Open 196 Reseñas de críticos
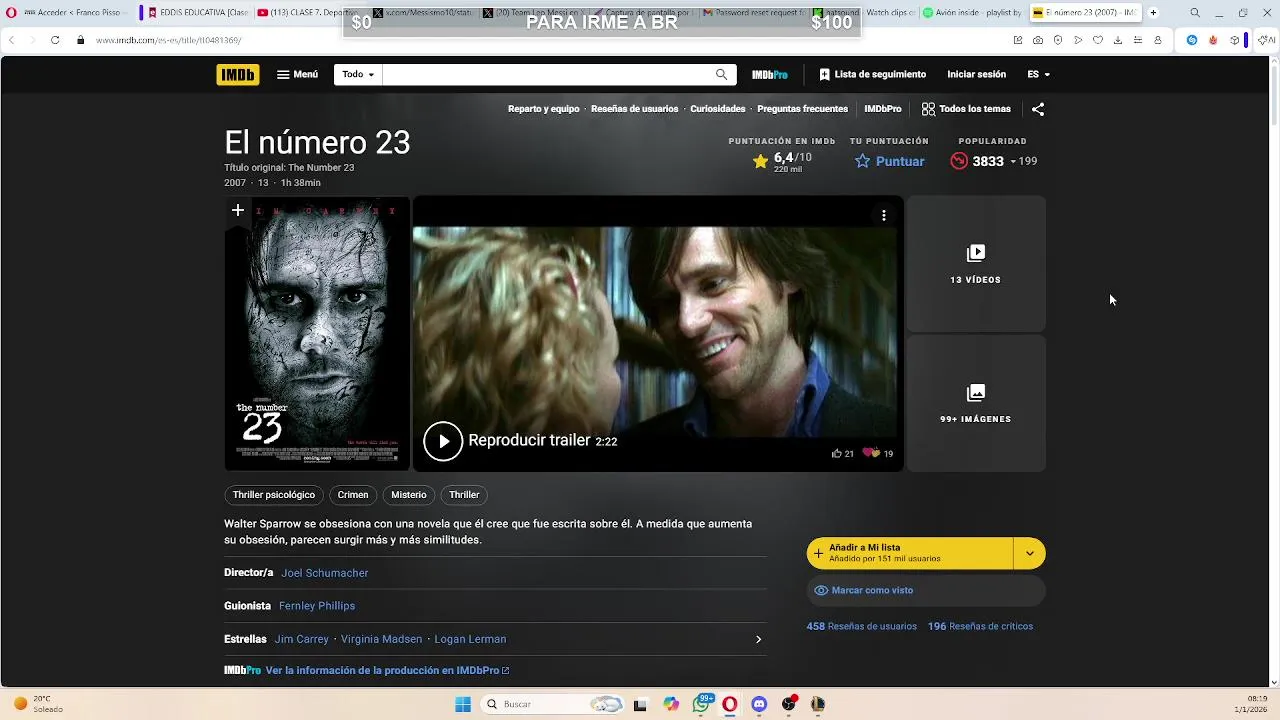This screenshot has height=720, width=1280. click(x=980, y=627)
